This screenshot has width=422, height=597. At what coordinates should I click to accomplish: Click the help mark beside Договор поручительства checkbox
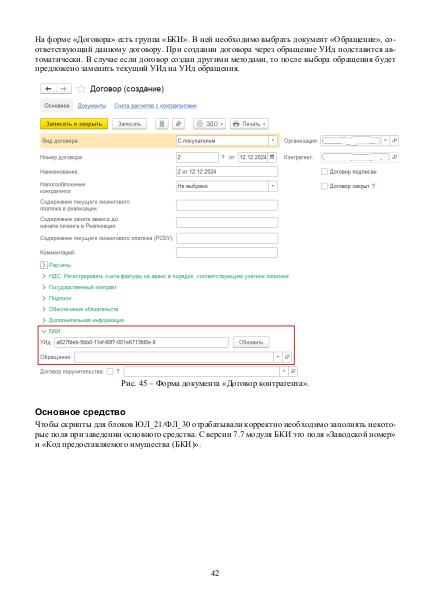tap(118, 372)
